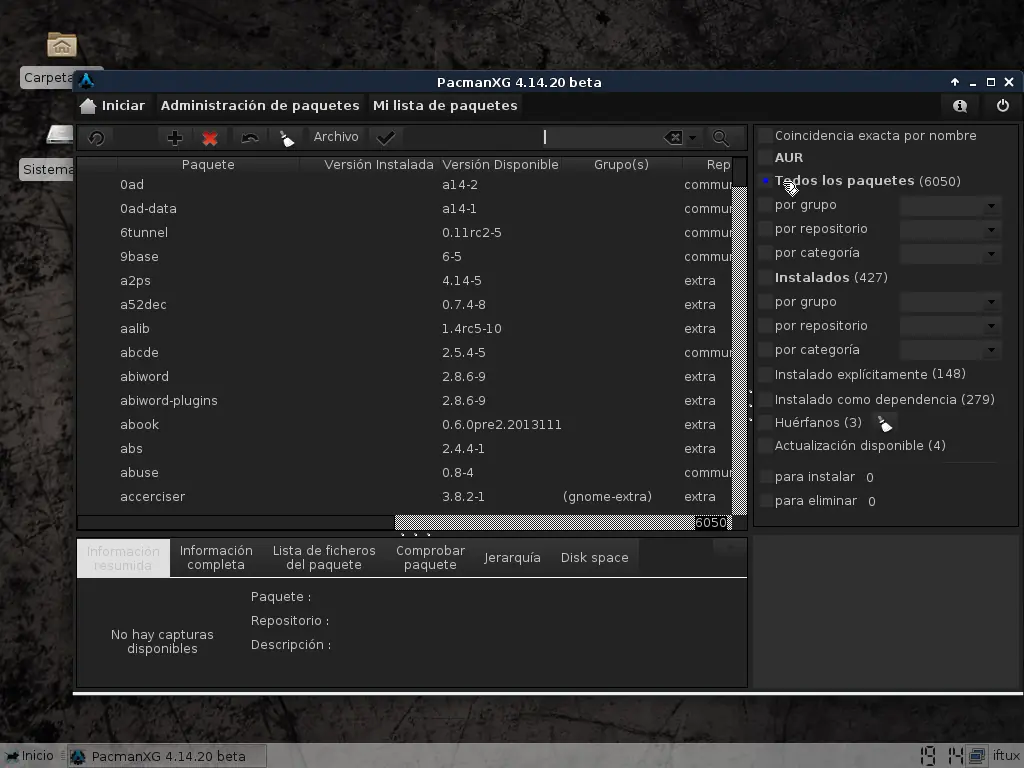Select the abook package row
The image size is (1024, 768).
404,424
